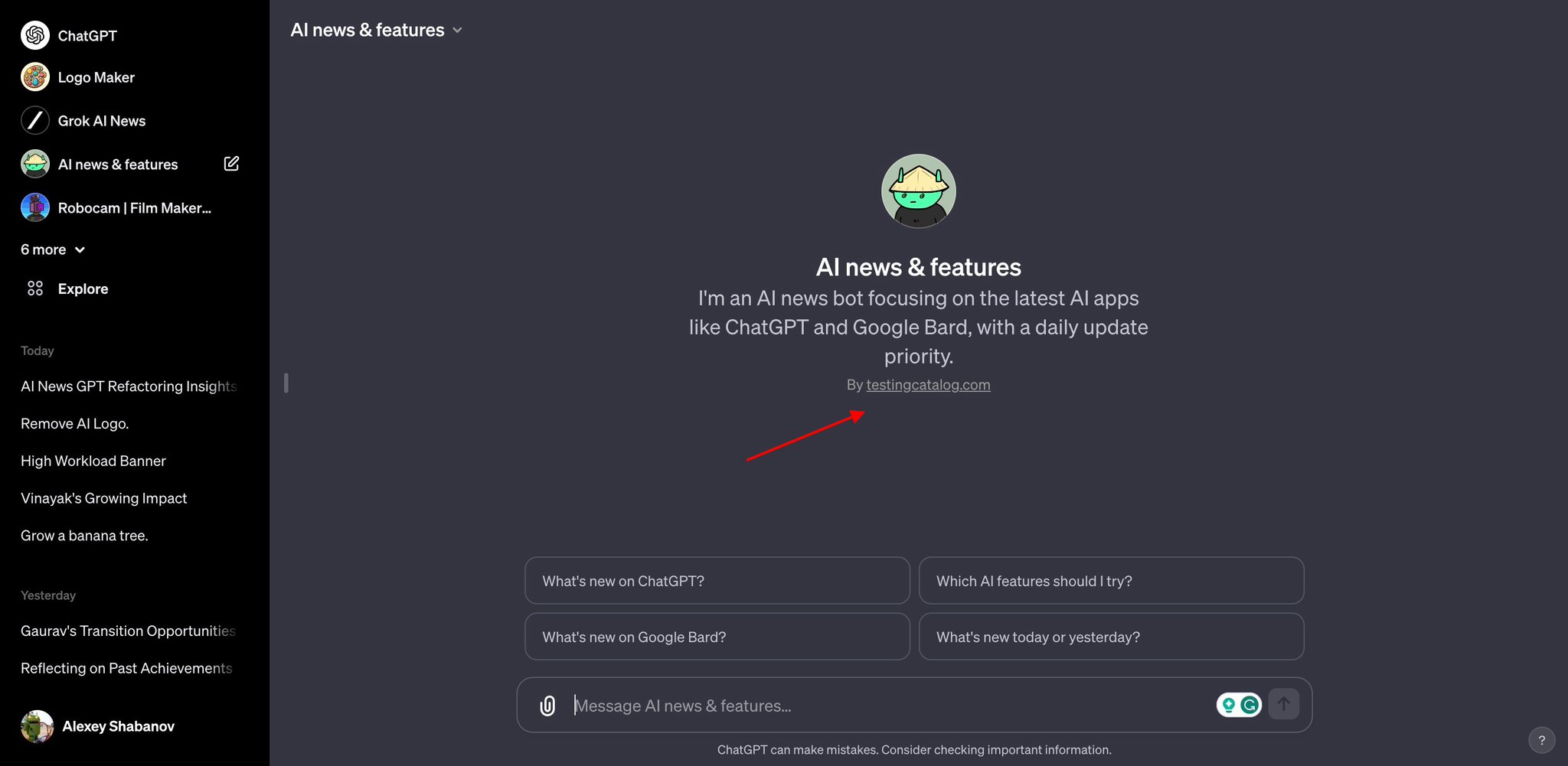The width and height of the screenshot is (1568, 766).
Task: Click the large AI news & features bot avatar
Action: click(919, 191)
